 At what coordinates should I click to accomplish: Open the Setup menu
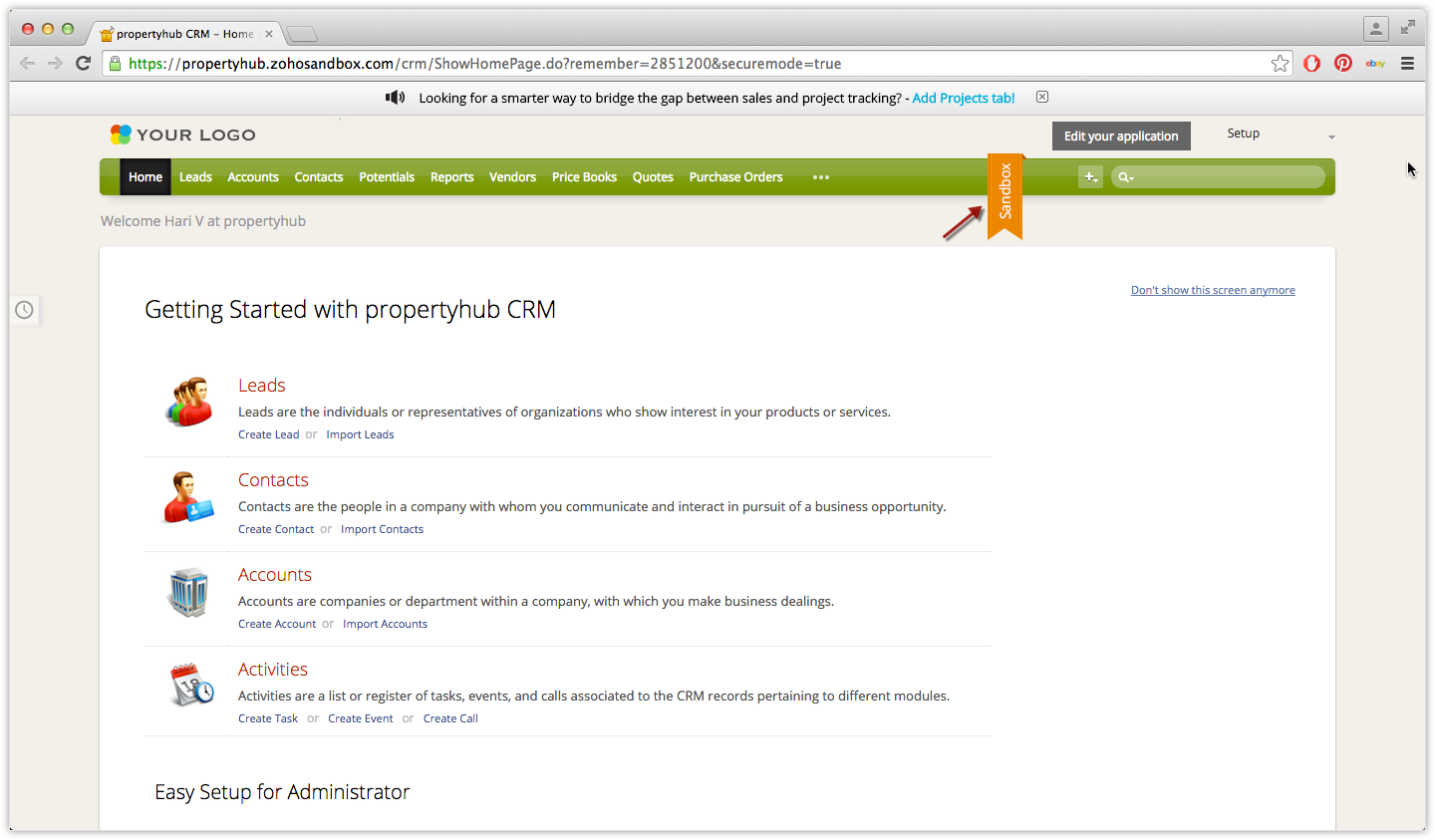1244,134
